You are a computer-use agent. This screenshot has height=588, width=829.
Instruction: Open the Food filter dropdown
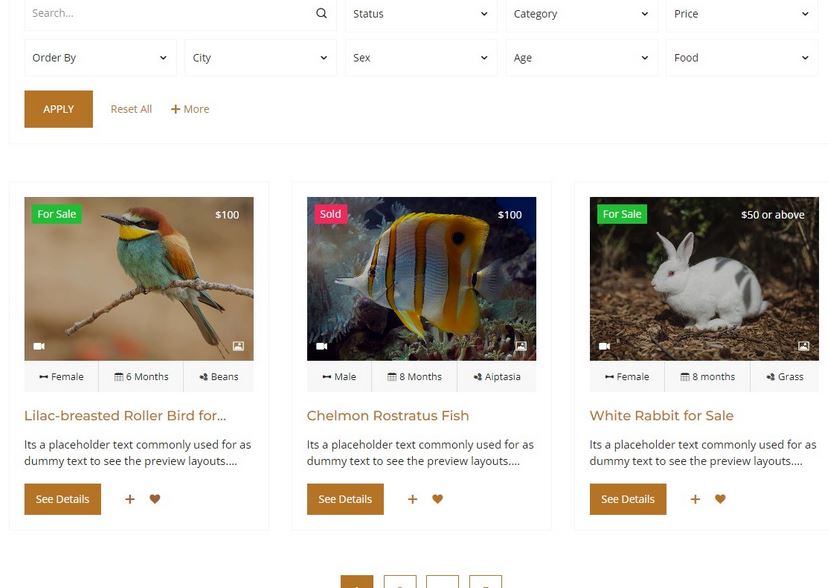pos(742,58)
